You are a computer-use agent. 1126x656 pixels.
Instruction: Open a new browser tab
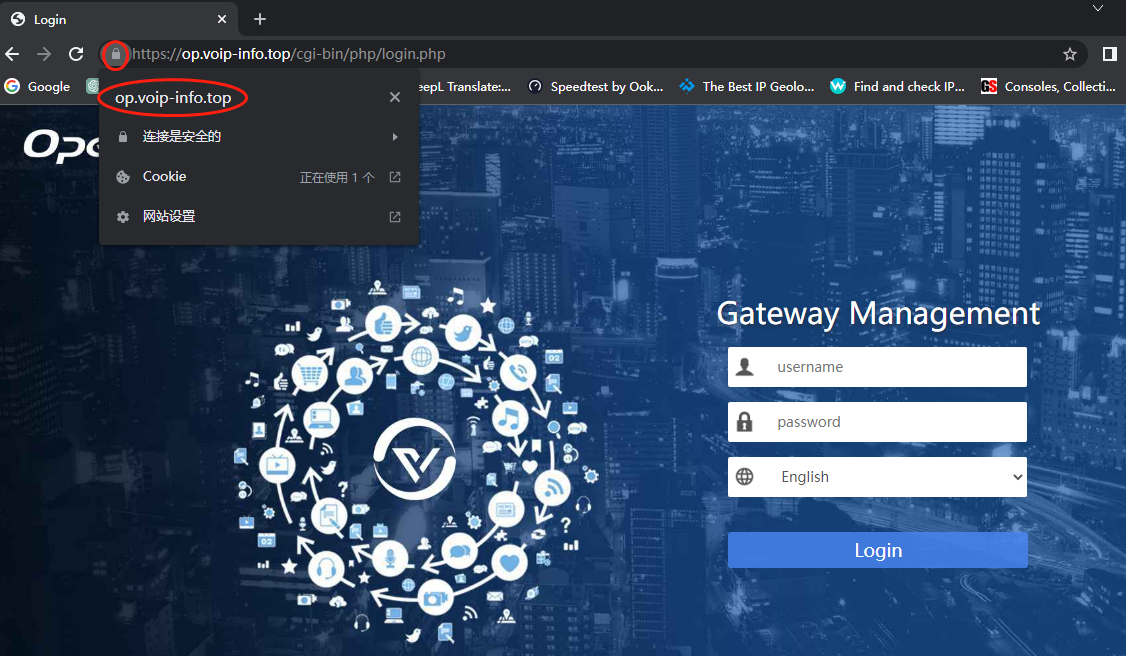click(260, 19)
